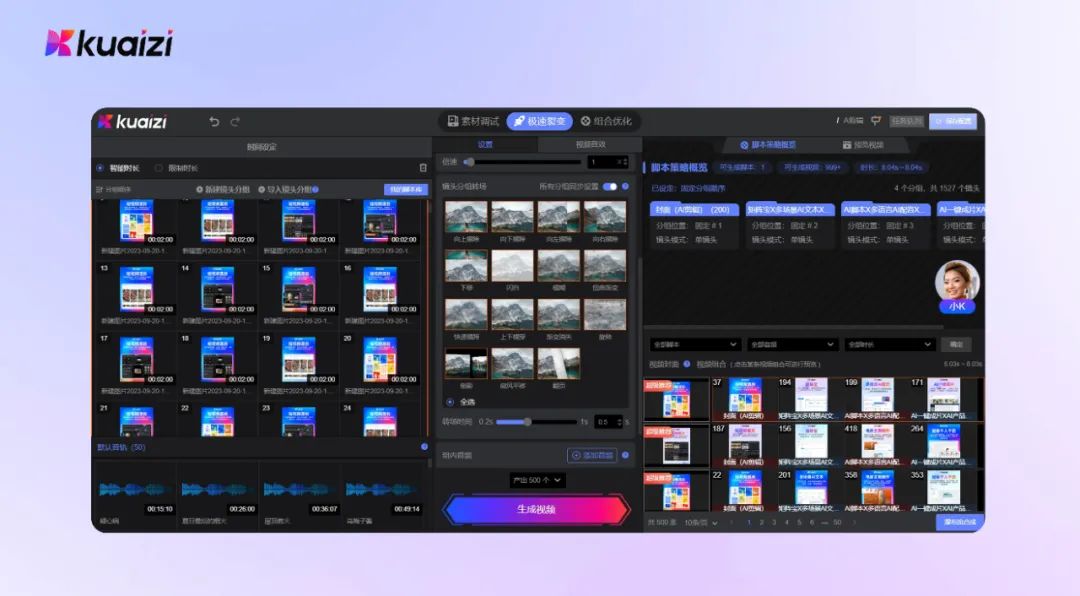Switch to the 极速裂变 tab
Viewport: 1080px width, 596px height.
pyautogui.click(x=540, y=121)
